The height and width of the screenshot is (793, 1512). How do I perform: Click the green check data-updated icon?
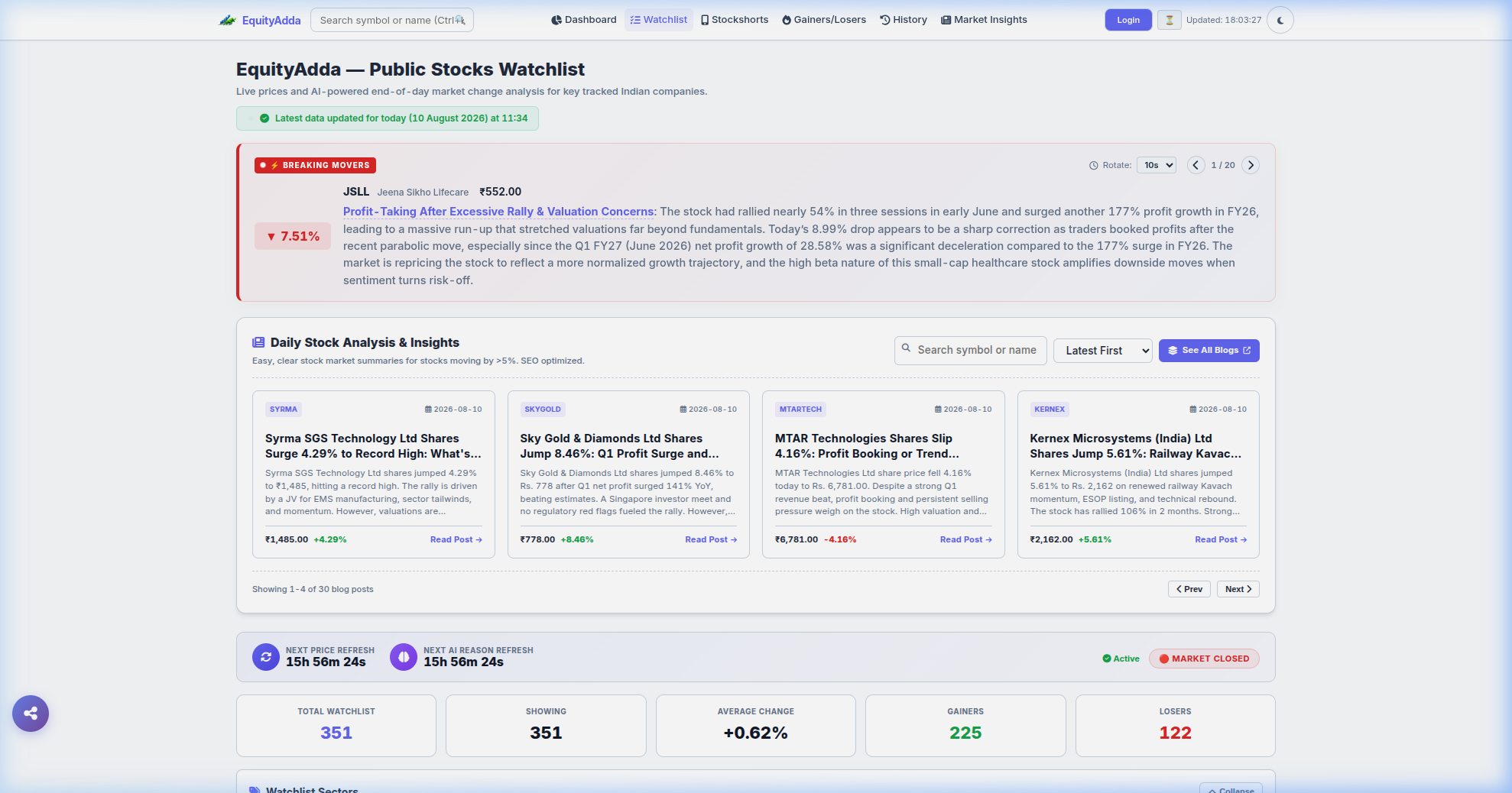(264, 118)
